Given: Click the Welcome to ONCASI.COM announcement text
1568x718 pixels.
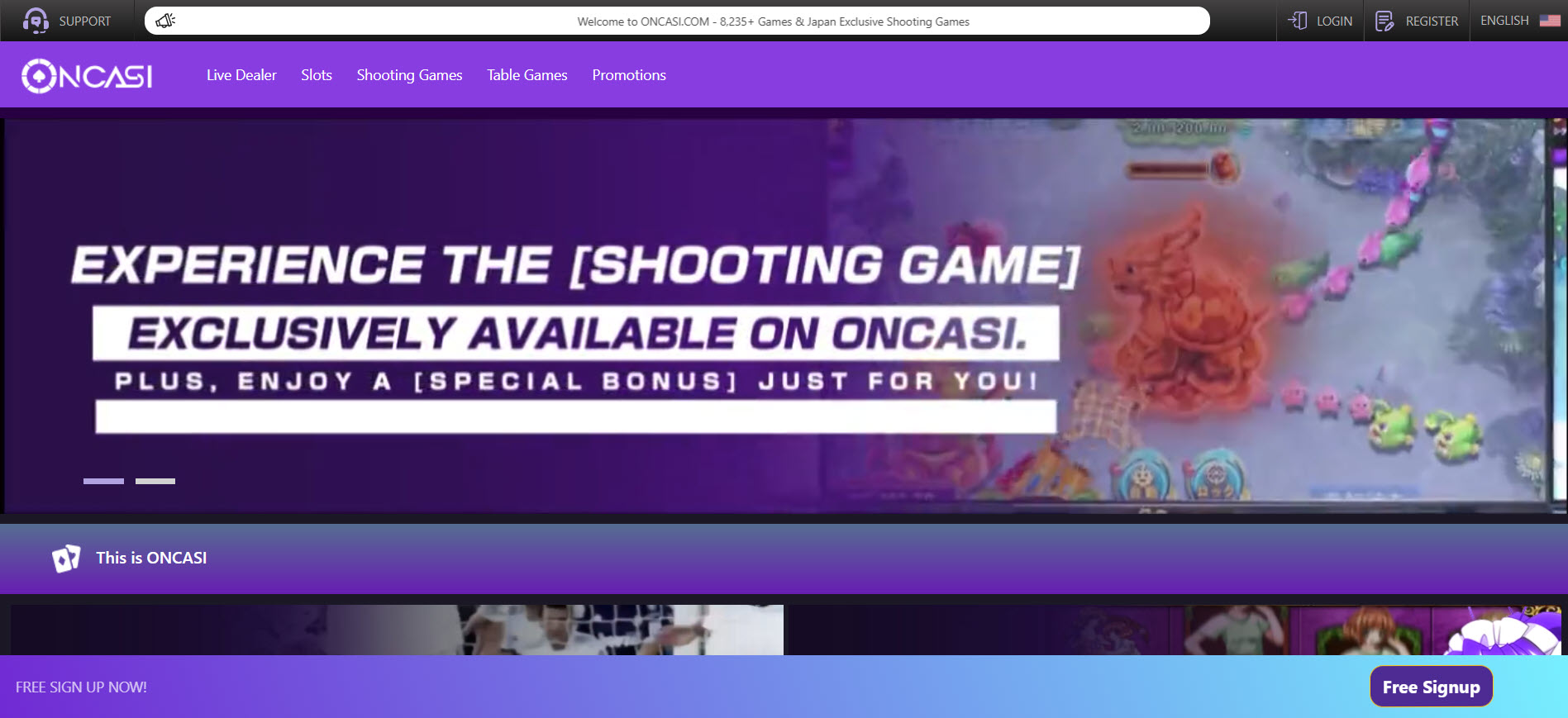Looking at the screenshot, I should [x=773, y=21].
